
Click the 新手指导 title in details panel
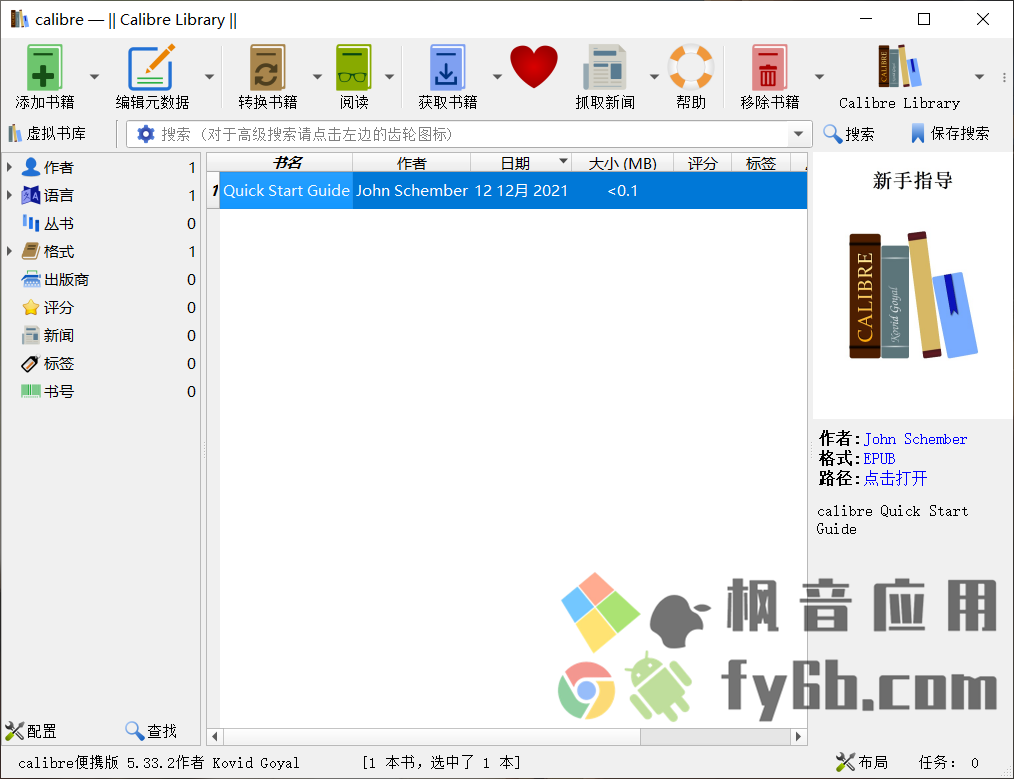(912, 180)
